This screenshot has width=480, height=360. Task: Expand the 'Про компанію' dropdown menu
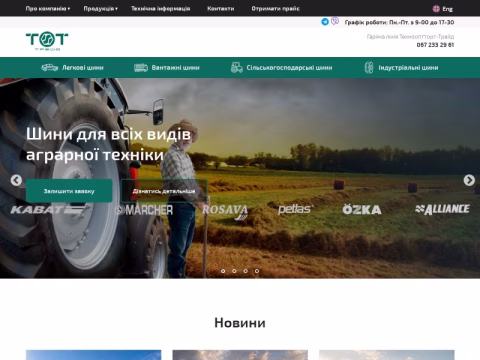(48, 9)
